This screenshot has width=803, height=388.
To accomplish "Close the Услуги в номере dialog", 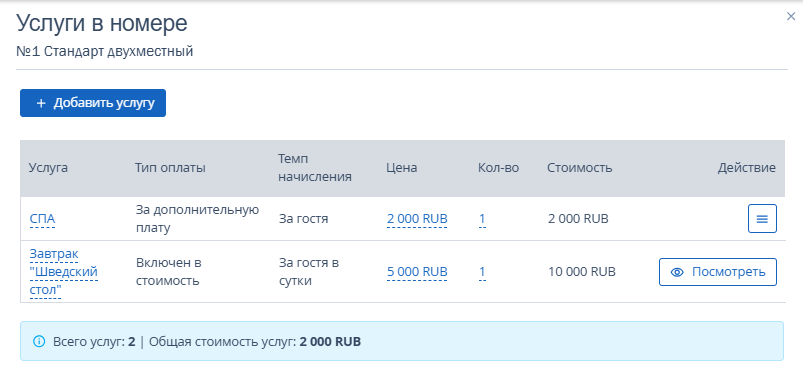I will pos(791,16).
